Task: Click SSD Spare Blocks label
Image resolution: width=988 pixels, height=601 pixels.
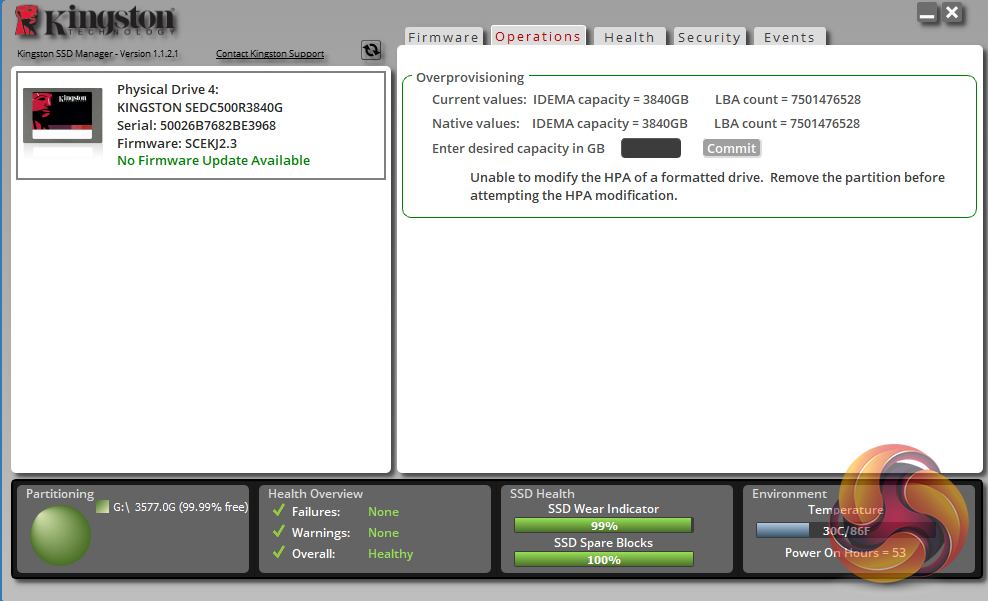Action: 603,542
